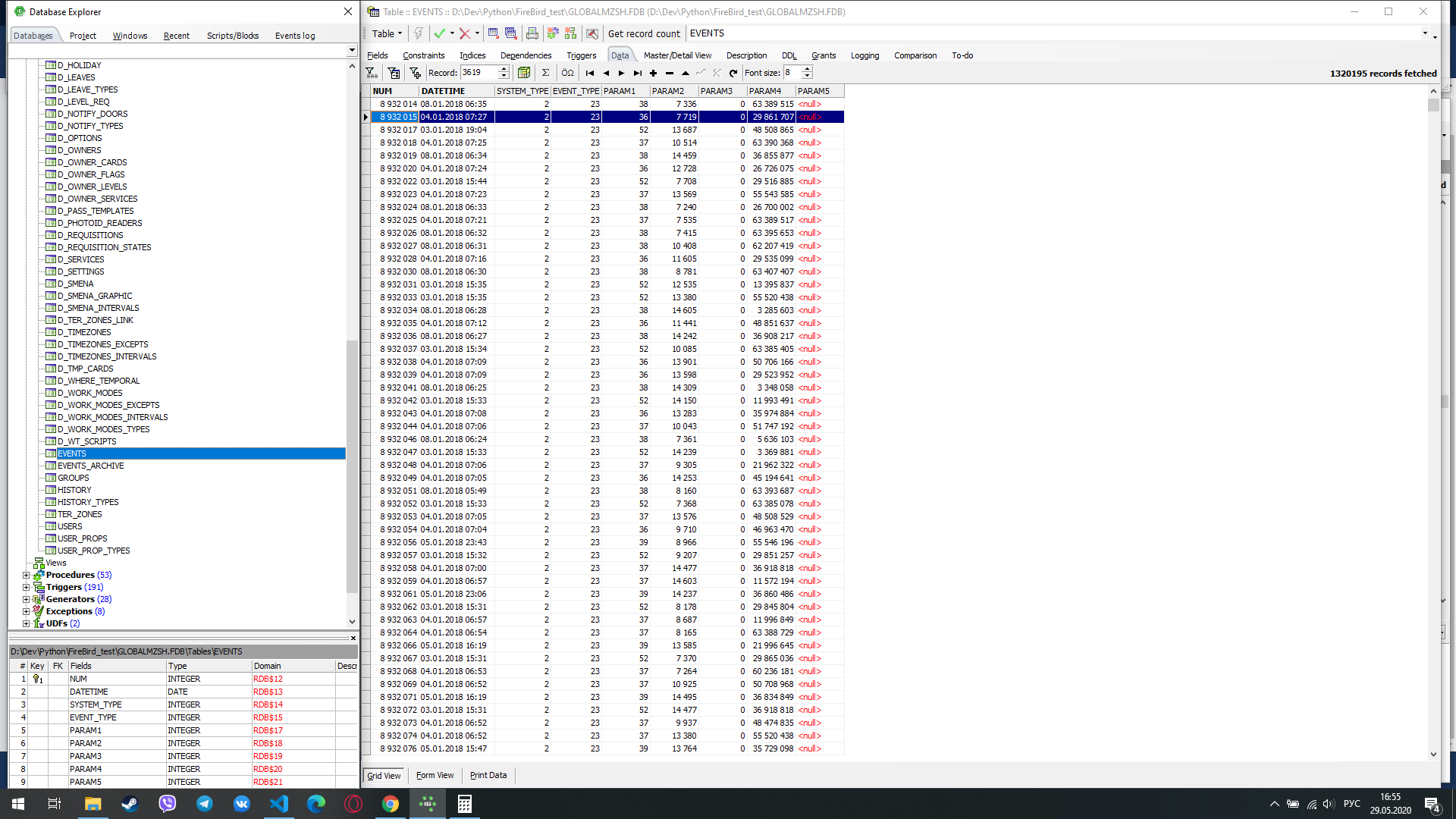
Task: Select the TER_ZONES table in tree
Action: [80, 514]
